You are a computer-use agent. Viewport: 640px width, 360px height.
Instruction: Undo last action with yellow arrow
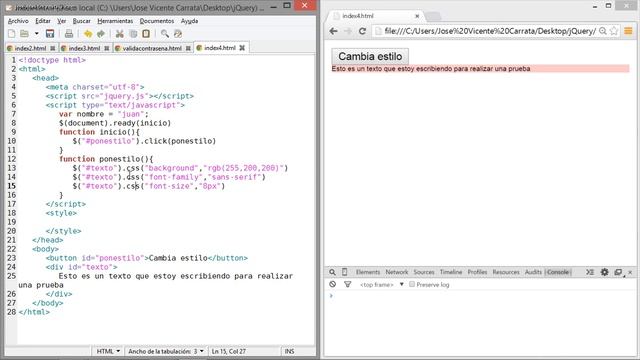pyautogui.click(x=88, y=34)
